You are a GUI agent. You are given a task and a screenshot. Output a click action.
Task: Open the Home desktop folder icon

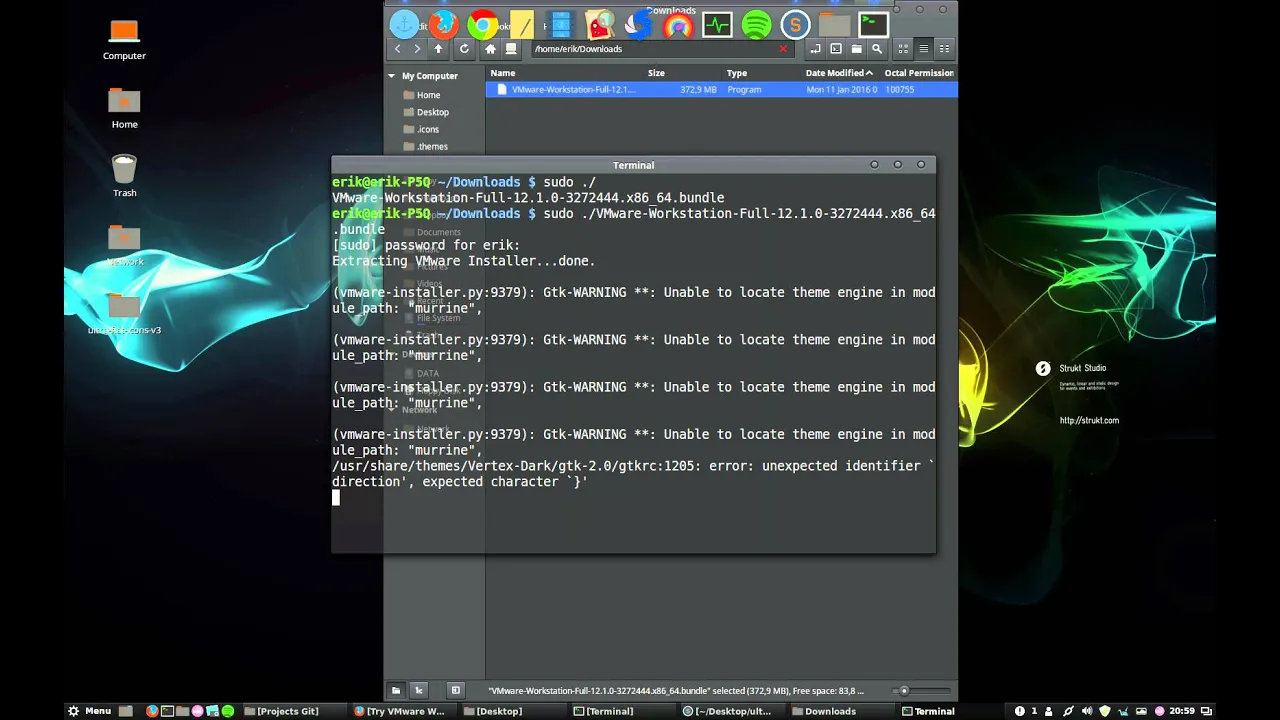(x=124, y=109)
